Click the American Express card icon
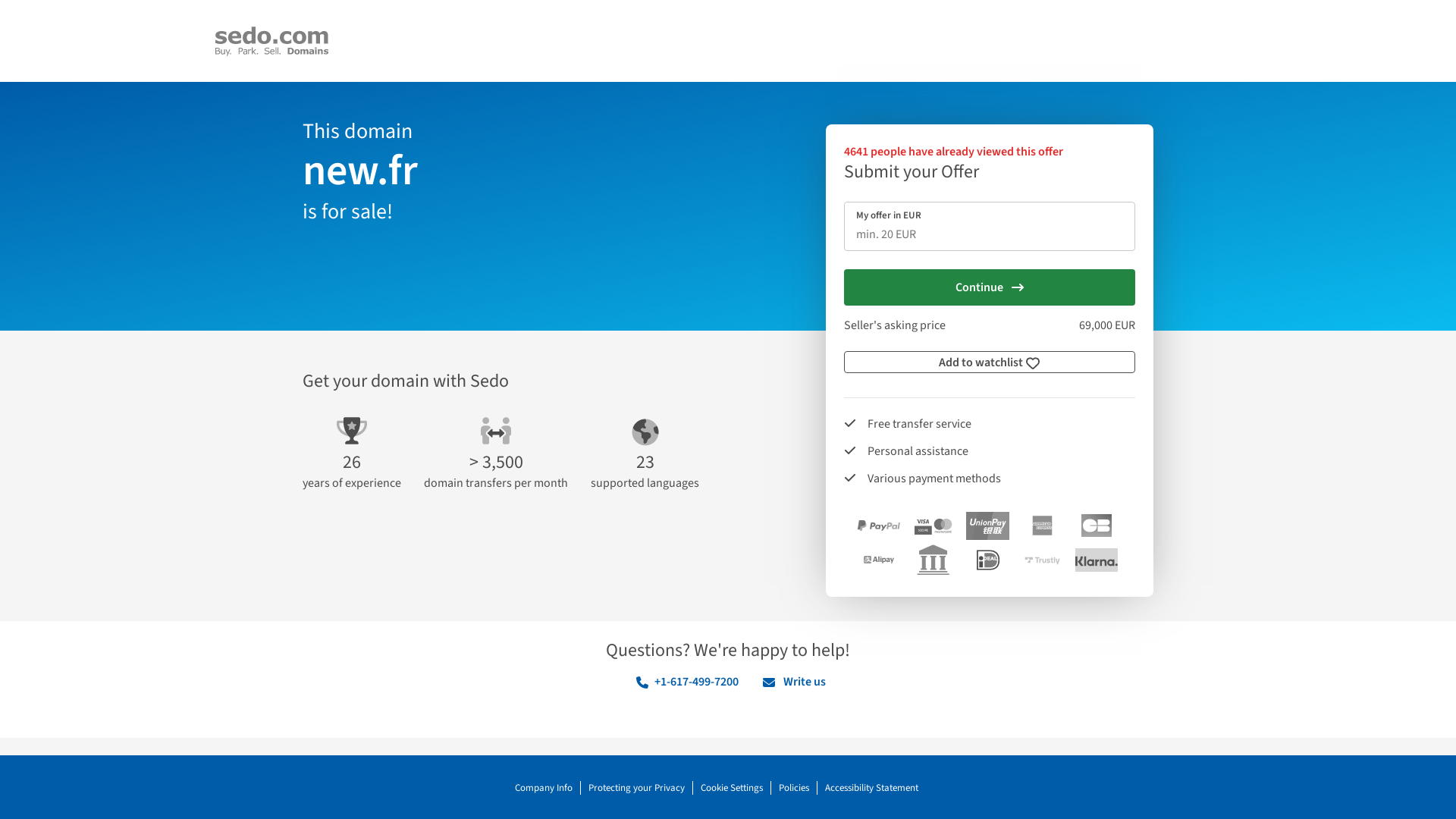Screen dimensions: 1456x819 1042,526
